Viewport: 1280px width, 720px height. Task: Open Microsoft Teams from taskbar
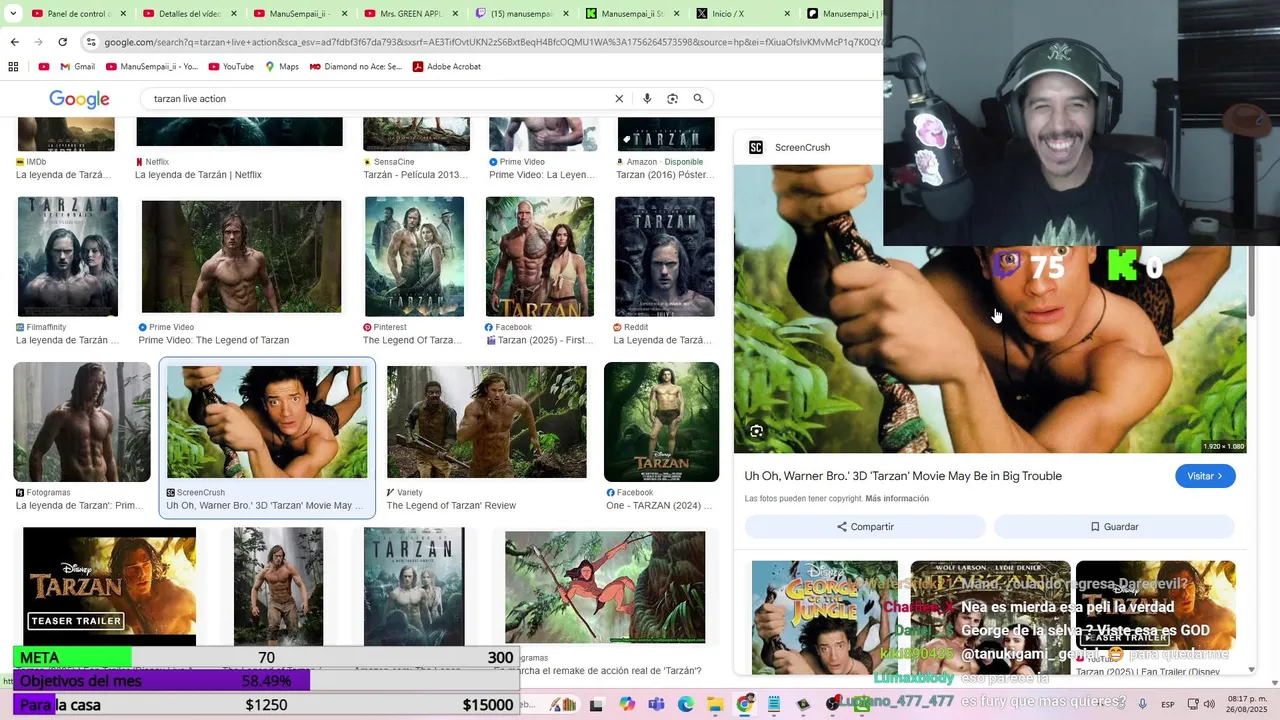656,704
